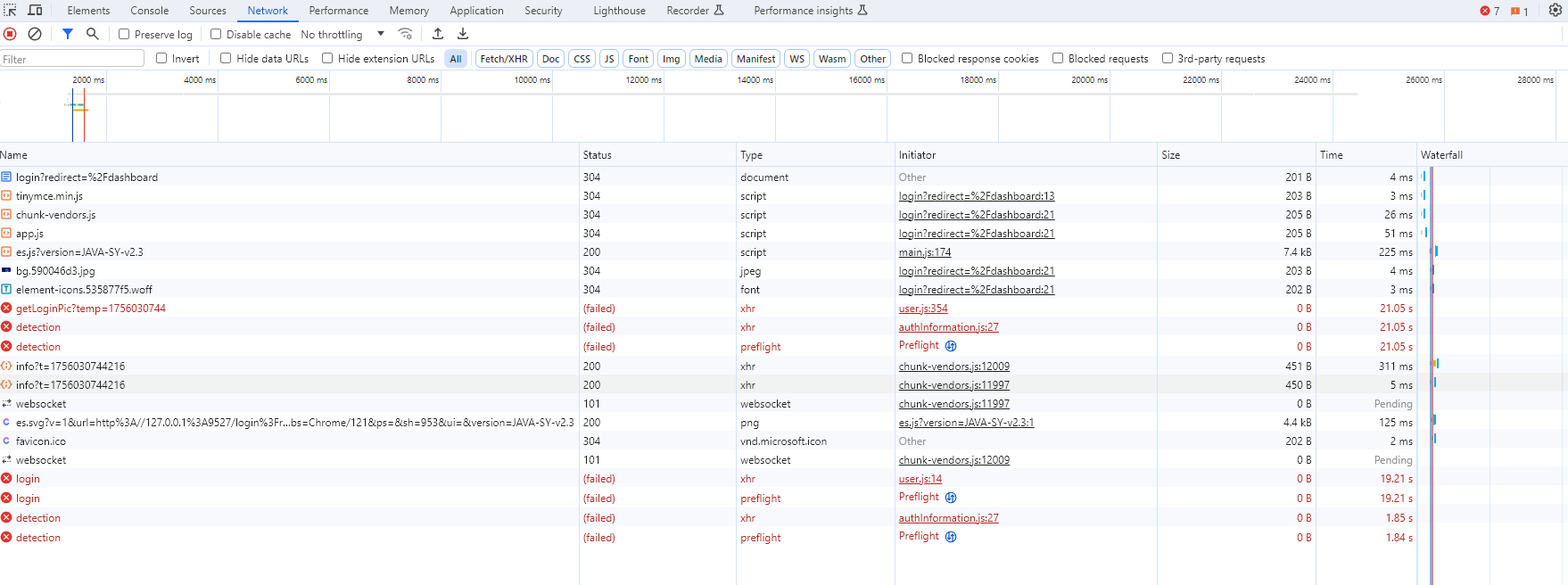The height and width of the screenshot is (585, 1568).
Task: Check Blocked response cookies
Action: (x=907, y=58)
